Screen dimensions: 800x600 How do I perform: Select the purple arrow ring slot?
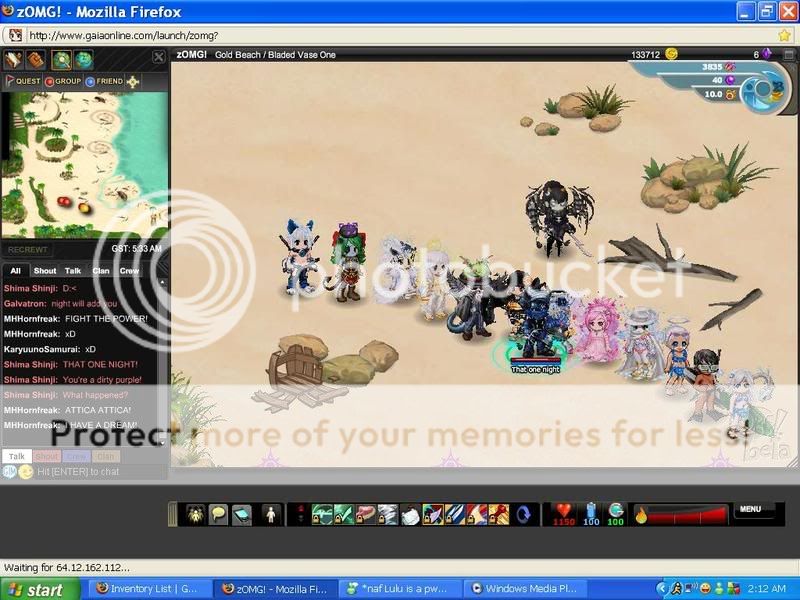[x=433, y=514]
